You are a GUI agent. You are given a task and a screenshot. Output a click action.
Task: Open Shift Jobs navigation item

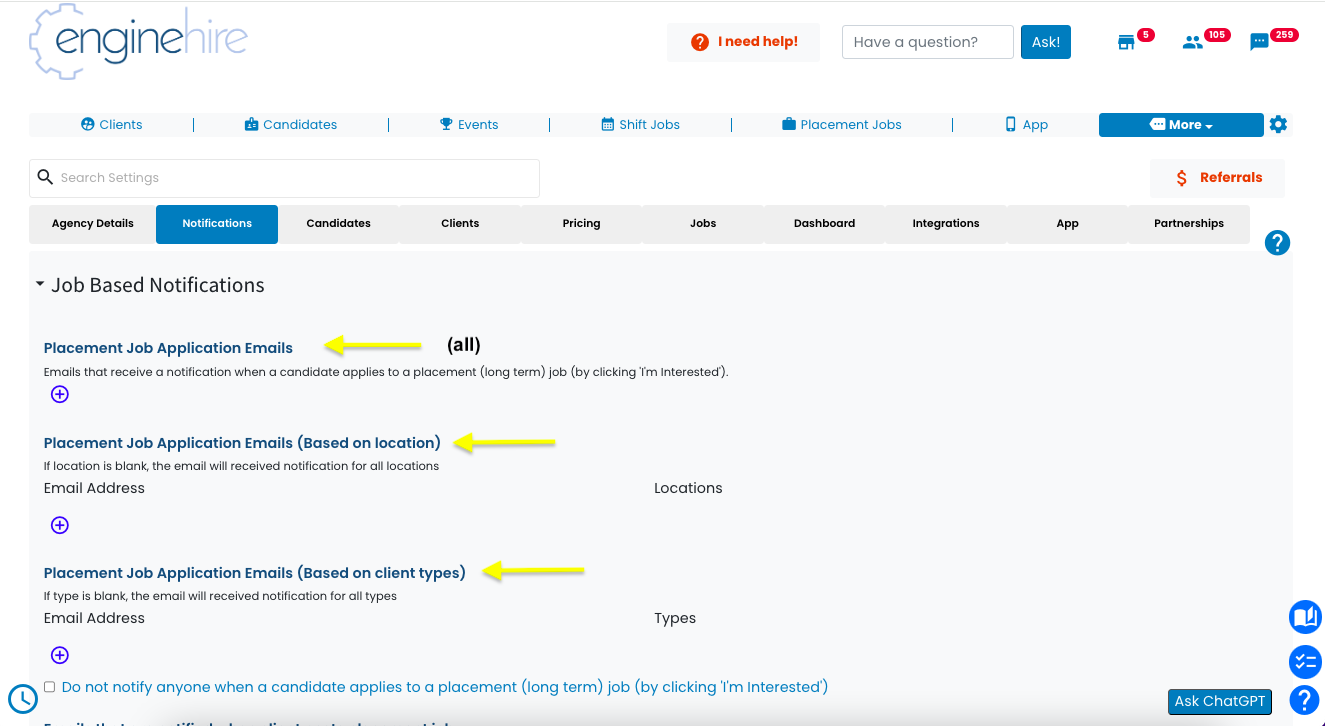pyautogui.click(x=640, y=125)
